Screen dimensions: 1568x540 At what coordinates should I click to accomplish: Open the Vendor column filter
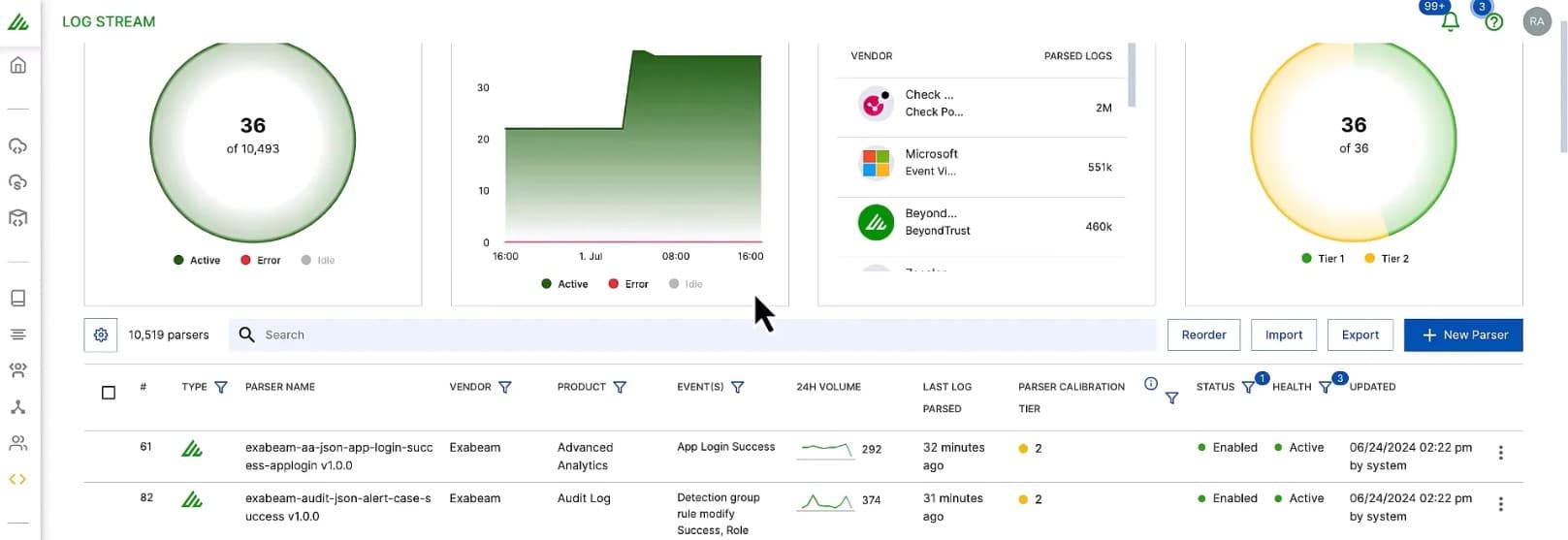click(504, 387)
